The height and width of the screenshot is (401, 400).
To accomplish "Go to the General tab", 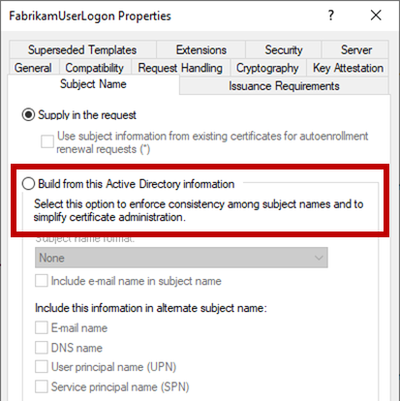I will (x=33, y=68).
